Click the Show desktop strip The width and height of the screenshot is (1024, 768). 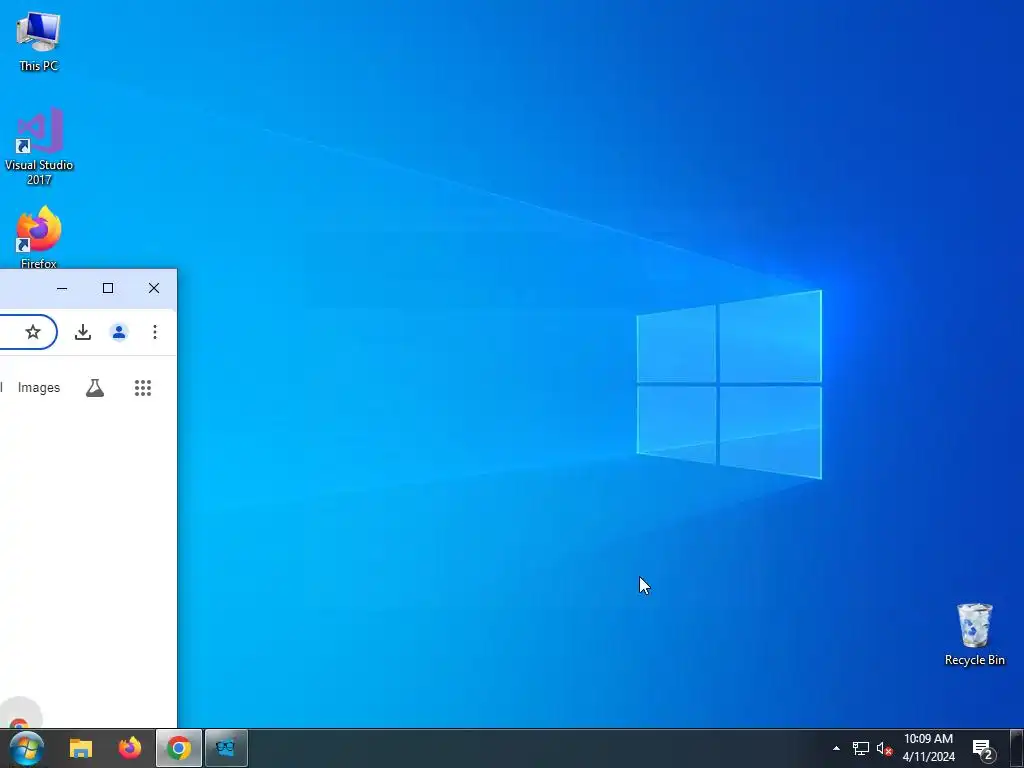1016,748
